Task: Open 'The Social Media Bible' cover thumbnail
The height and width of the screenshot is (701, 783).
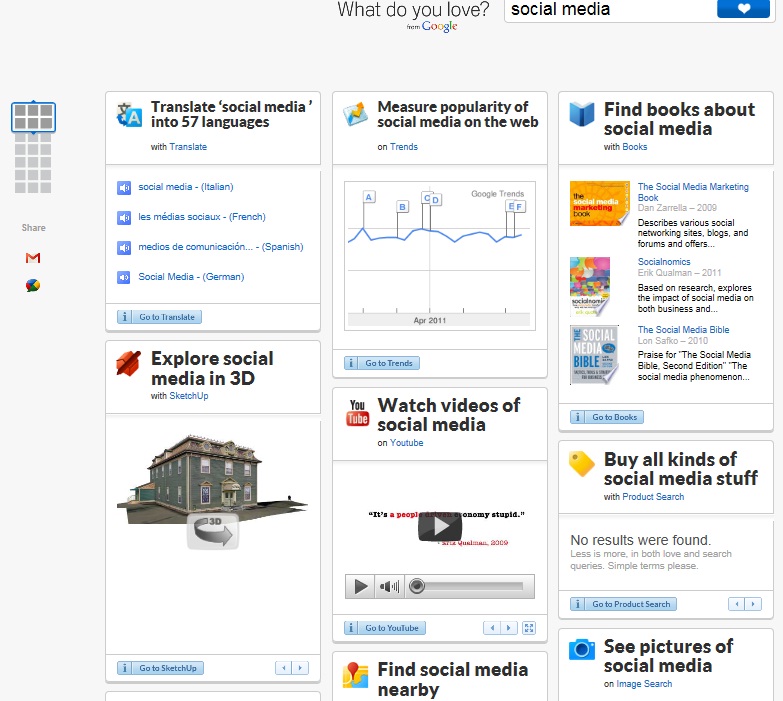Action: point(594,354)
